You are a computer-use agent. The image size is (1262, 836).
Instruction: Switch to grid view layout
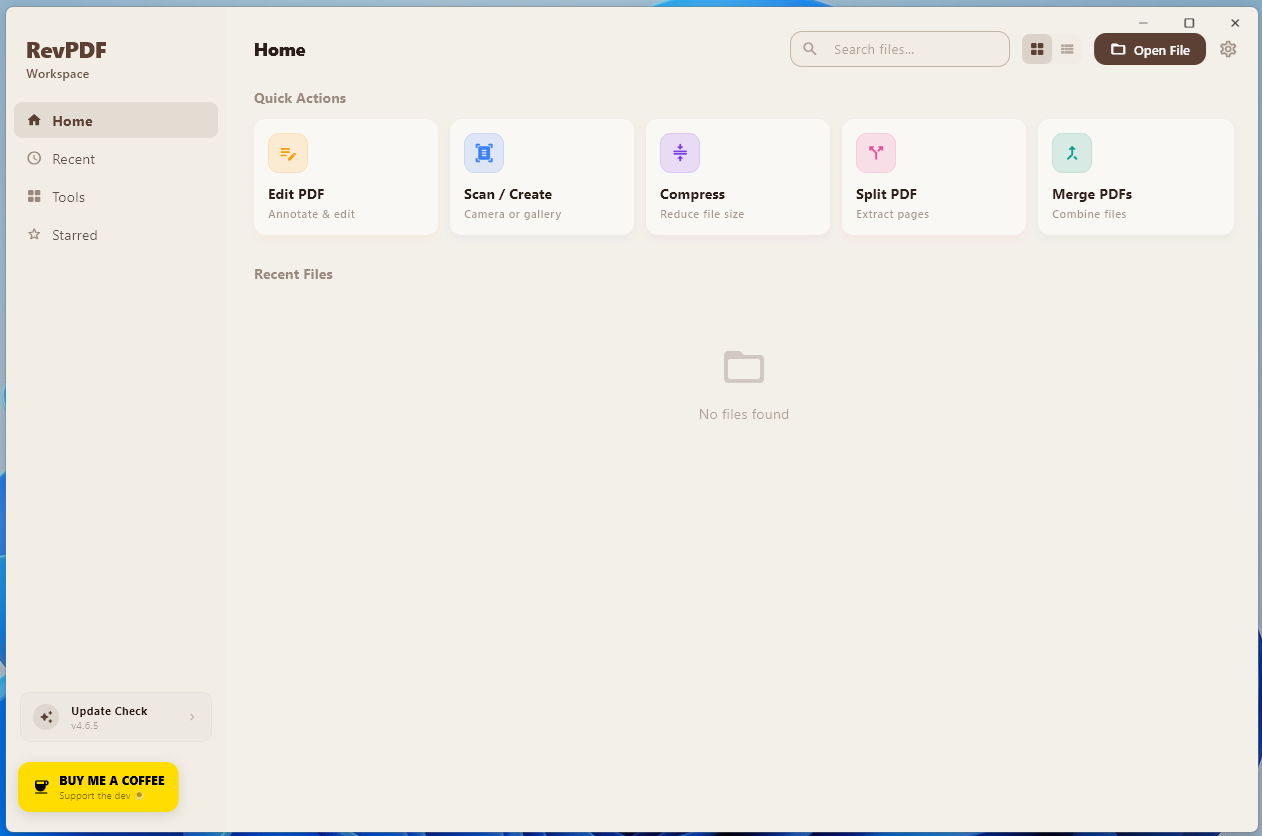click(x=1037, y=49)
